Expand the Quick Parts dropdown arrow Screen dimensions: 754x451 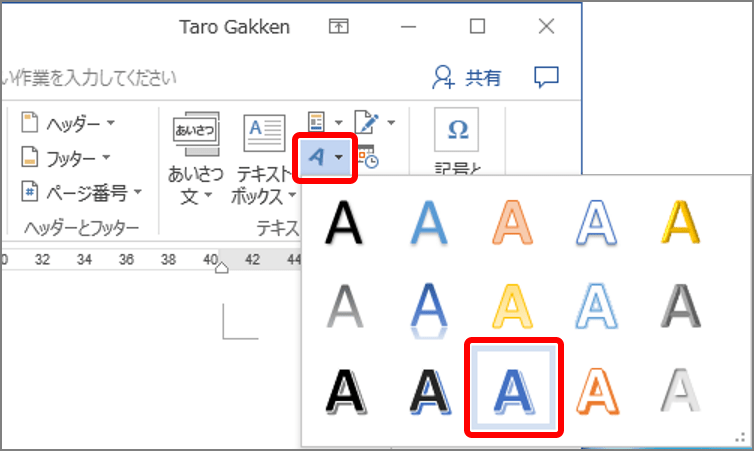point(339,123)
